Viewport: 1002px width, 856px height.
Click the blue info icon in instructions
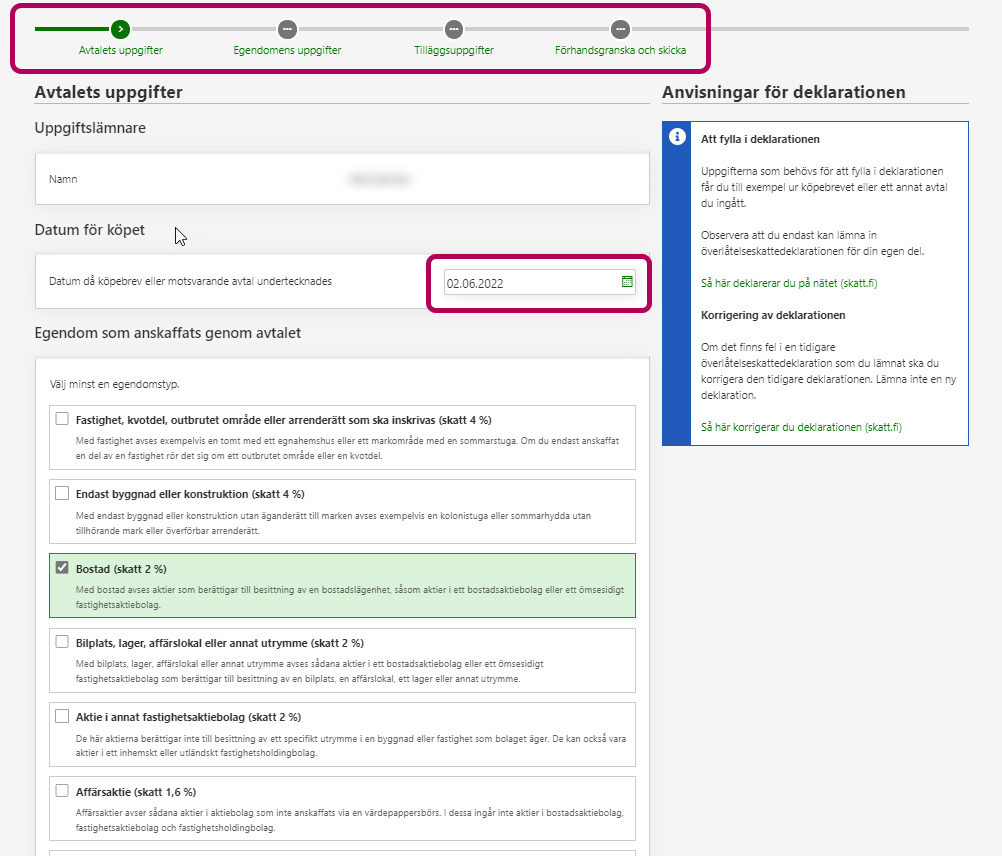point(677,136)
